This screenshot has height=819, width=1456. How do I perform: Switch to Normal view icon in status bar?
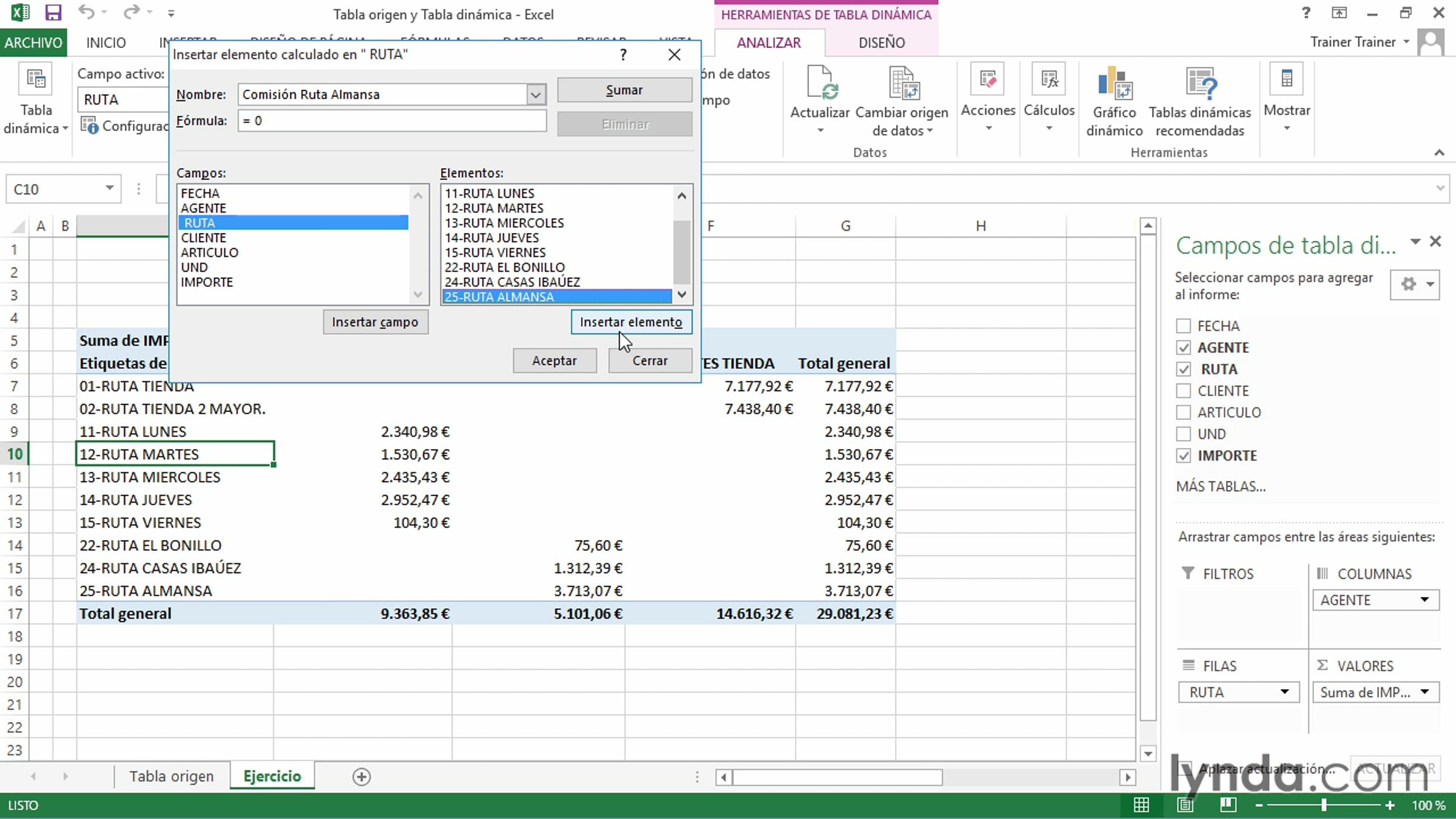[1141, 805]
